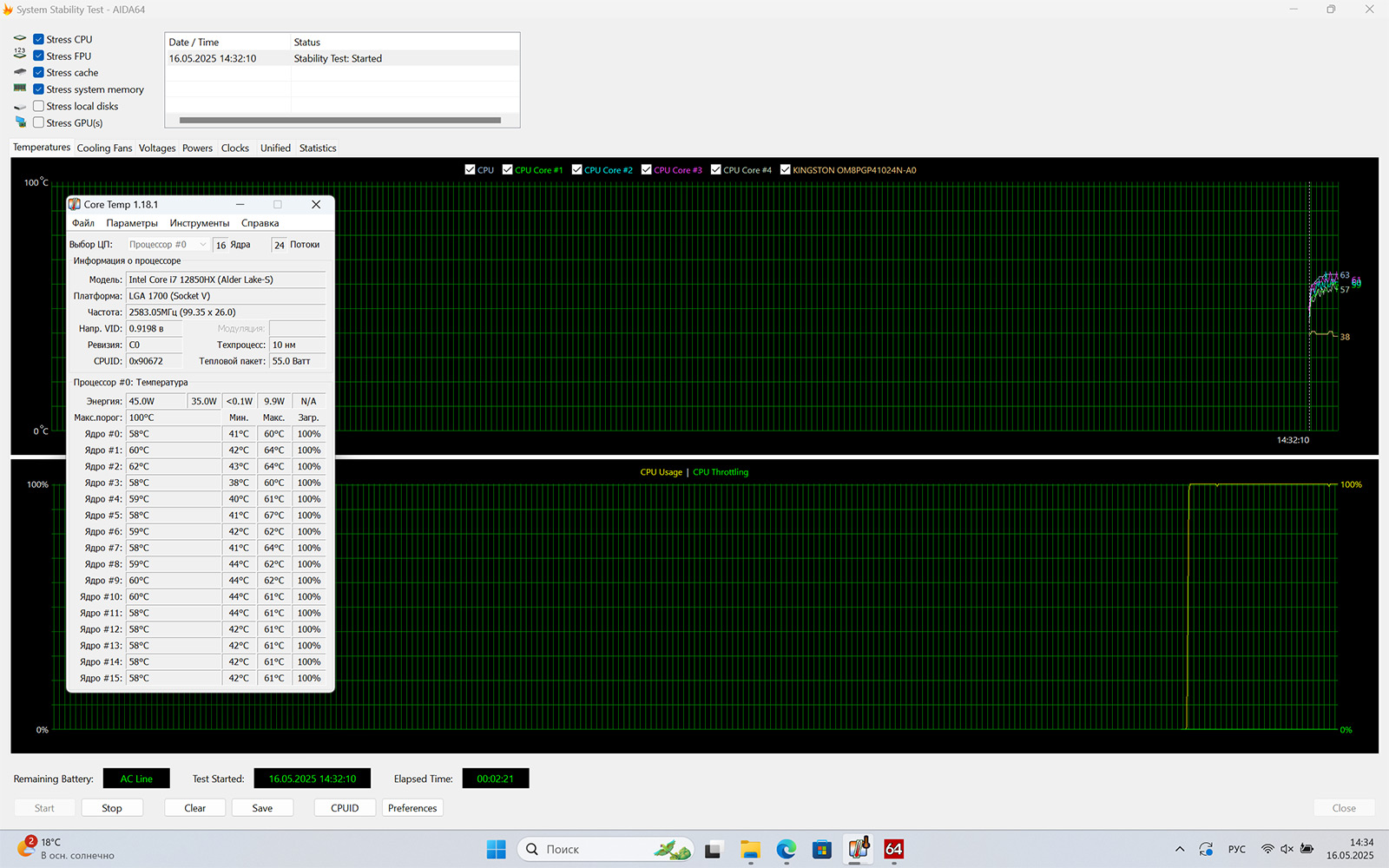Open Task View in the taskbar

click(x=714, y=849)
